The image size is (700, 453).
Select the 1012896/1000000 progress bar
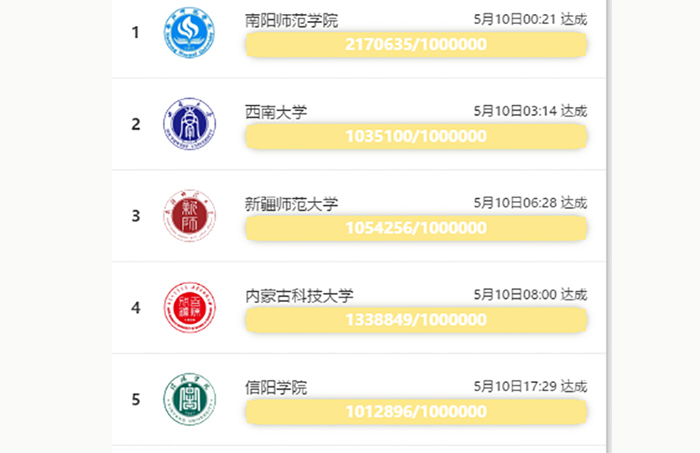[416, 412]
